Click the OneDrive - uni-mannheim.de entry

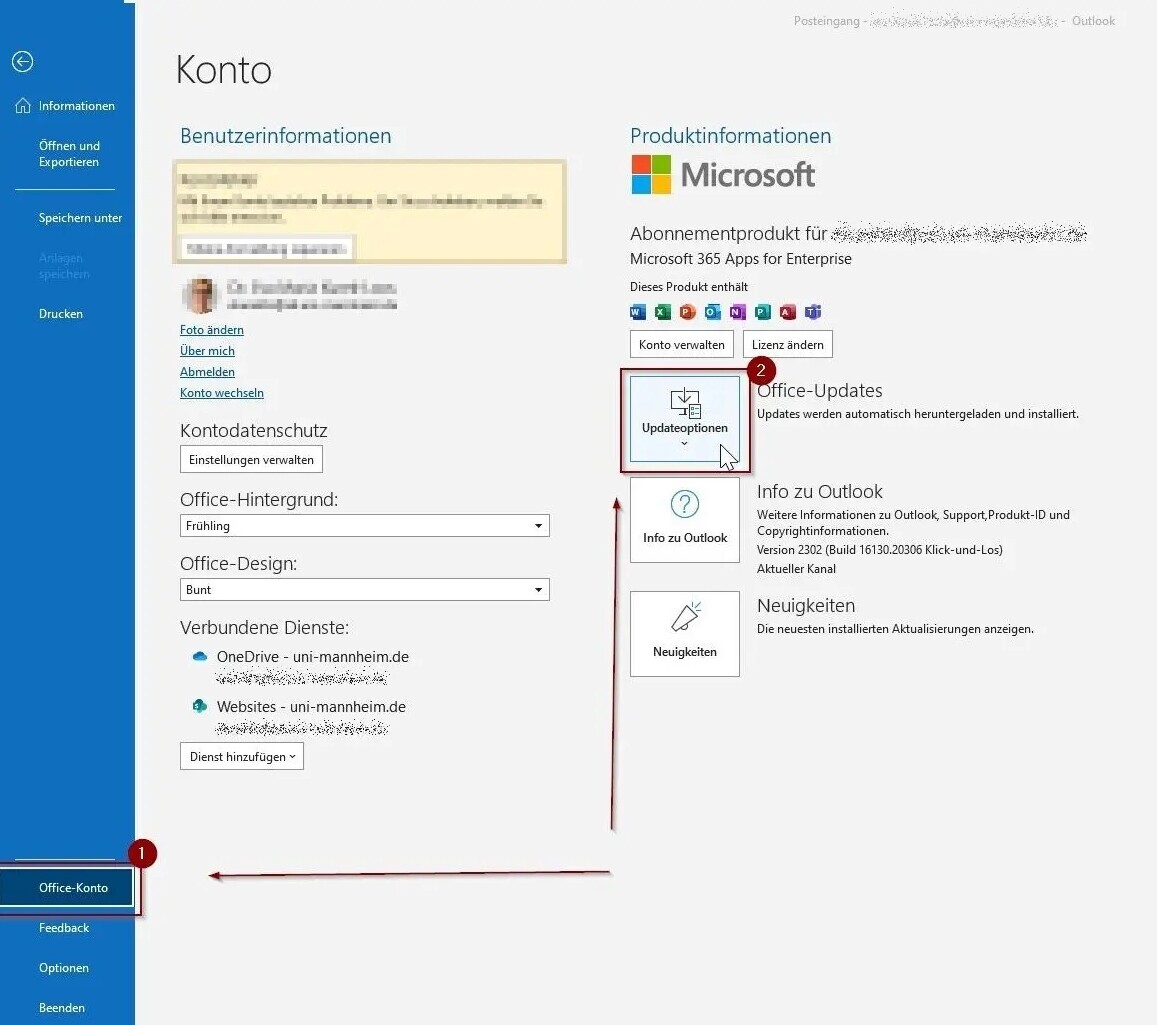312,657
